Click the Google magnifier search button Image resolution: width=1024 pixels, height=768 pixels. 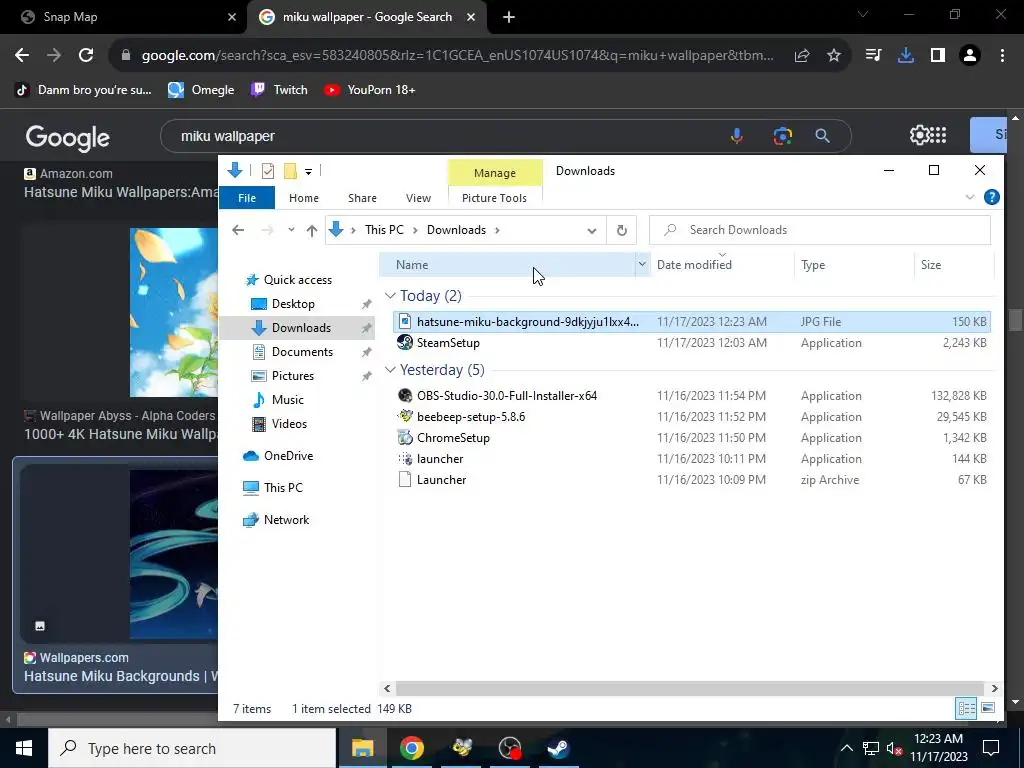pyautogui.click(x=823, y=136)
